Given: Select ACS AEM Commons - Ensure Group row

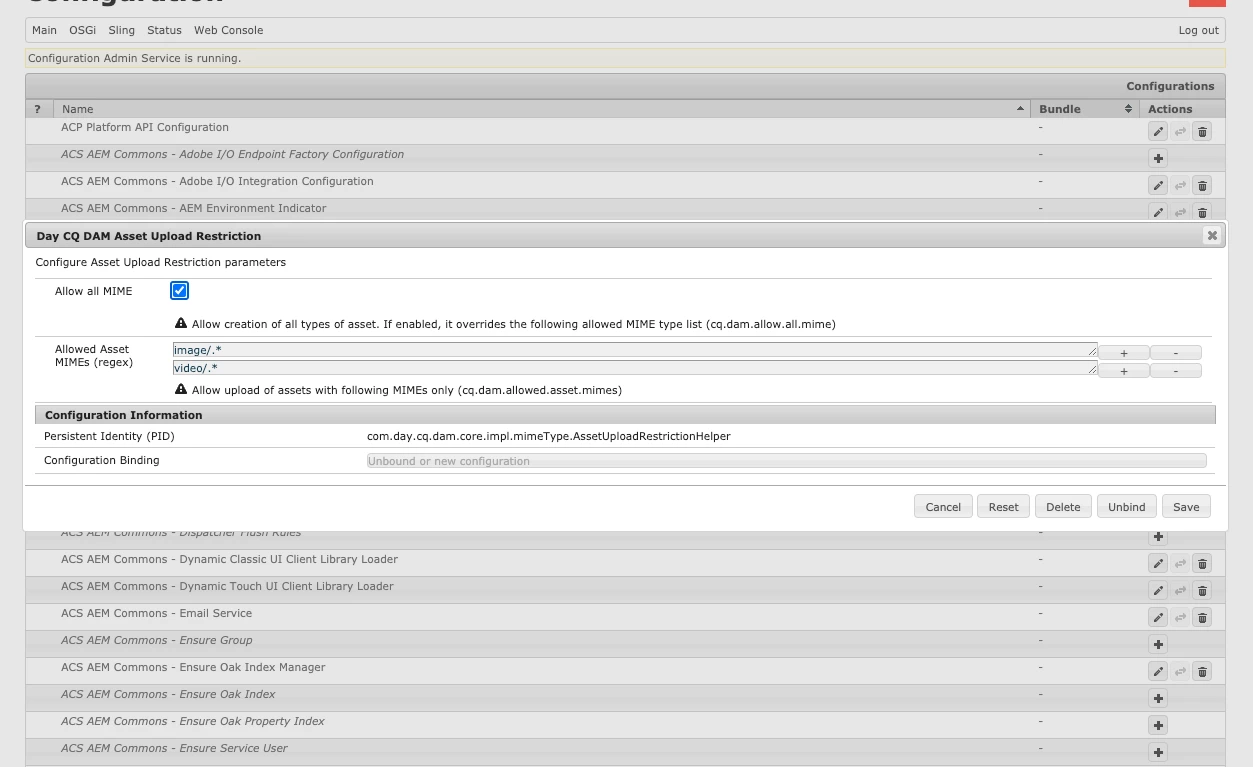Looking at the screenshot, I should [x=156, y=640].
